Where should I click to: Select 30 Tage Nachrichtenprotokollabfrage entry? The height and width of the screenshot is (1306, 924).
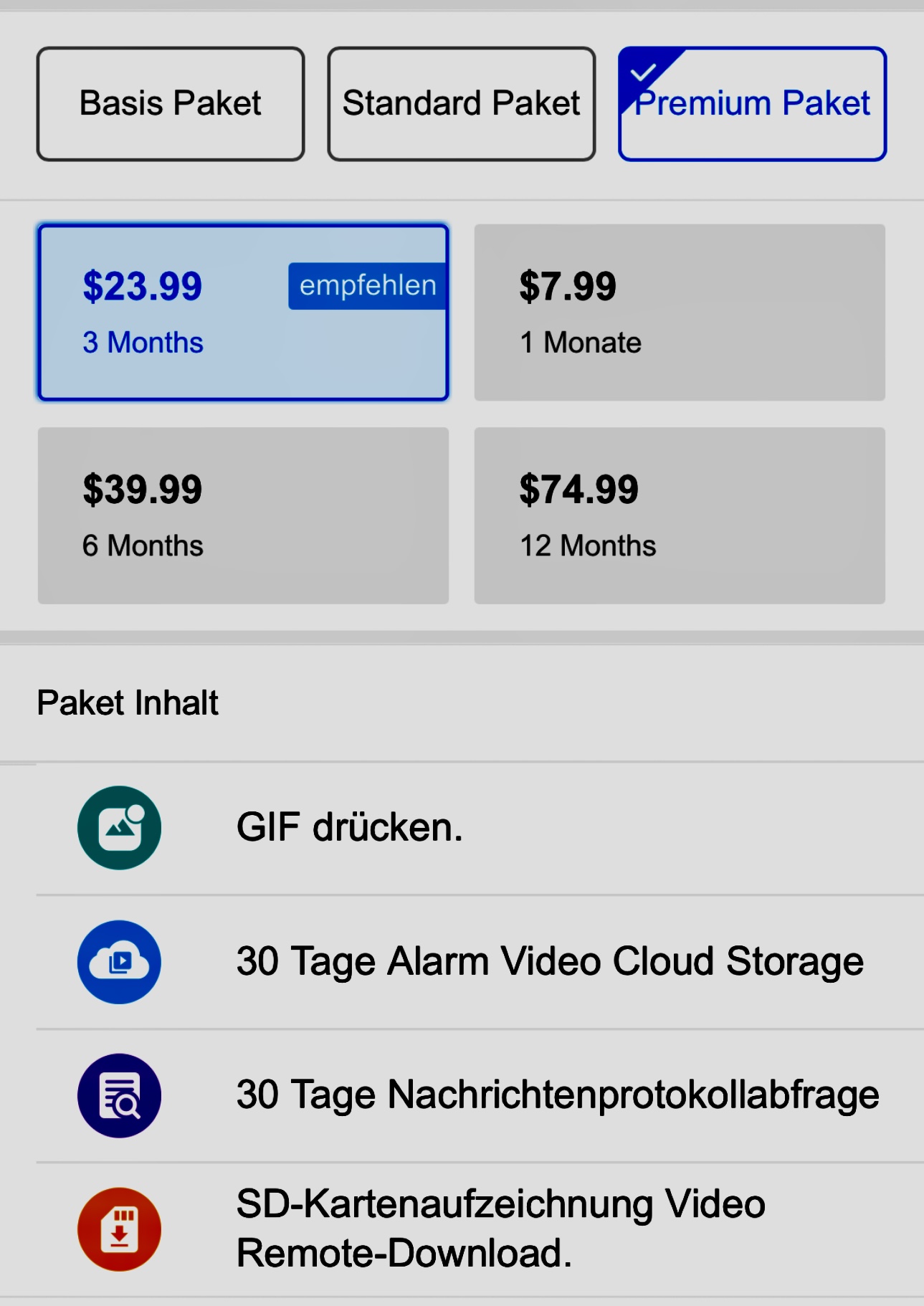(x=480, y=1096)
